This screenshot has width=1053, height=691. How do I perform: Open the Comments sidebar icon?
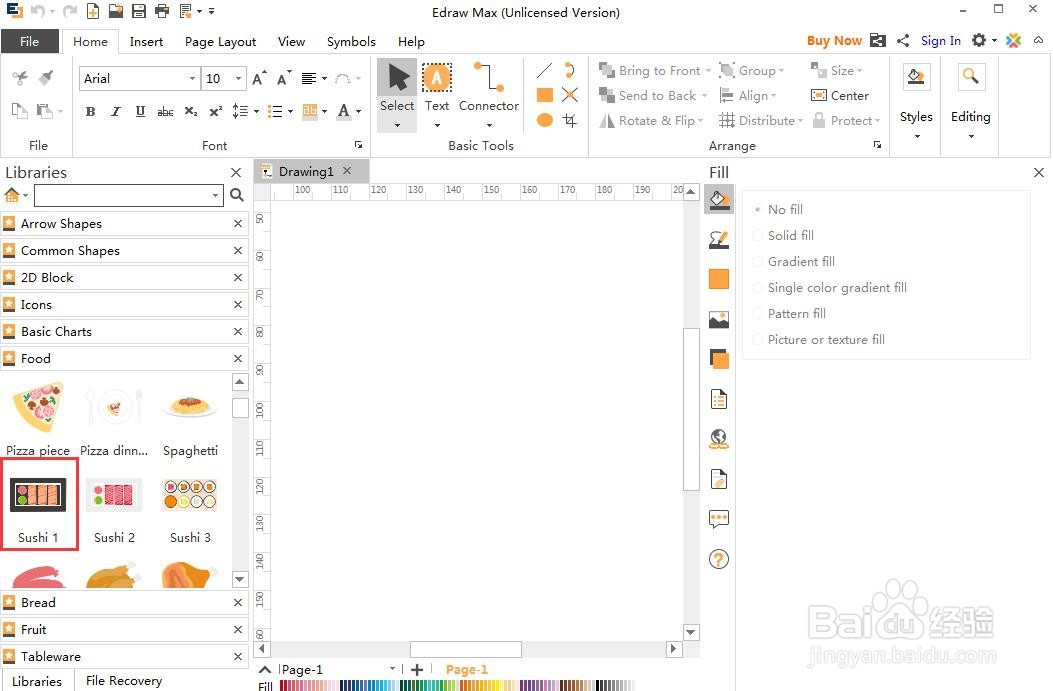coord(719,518)
